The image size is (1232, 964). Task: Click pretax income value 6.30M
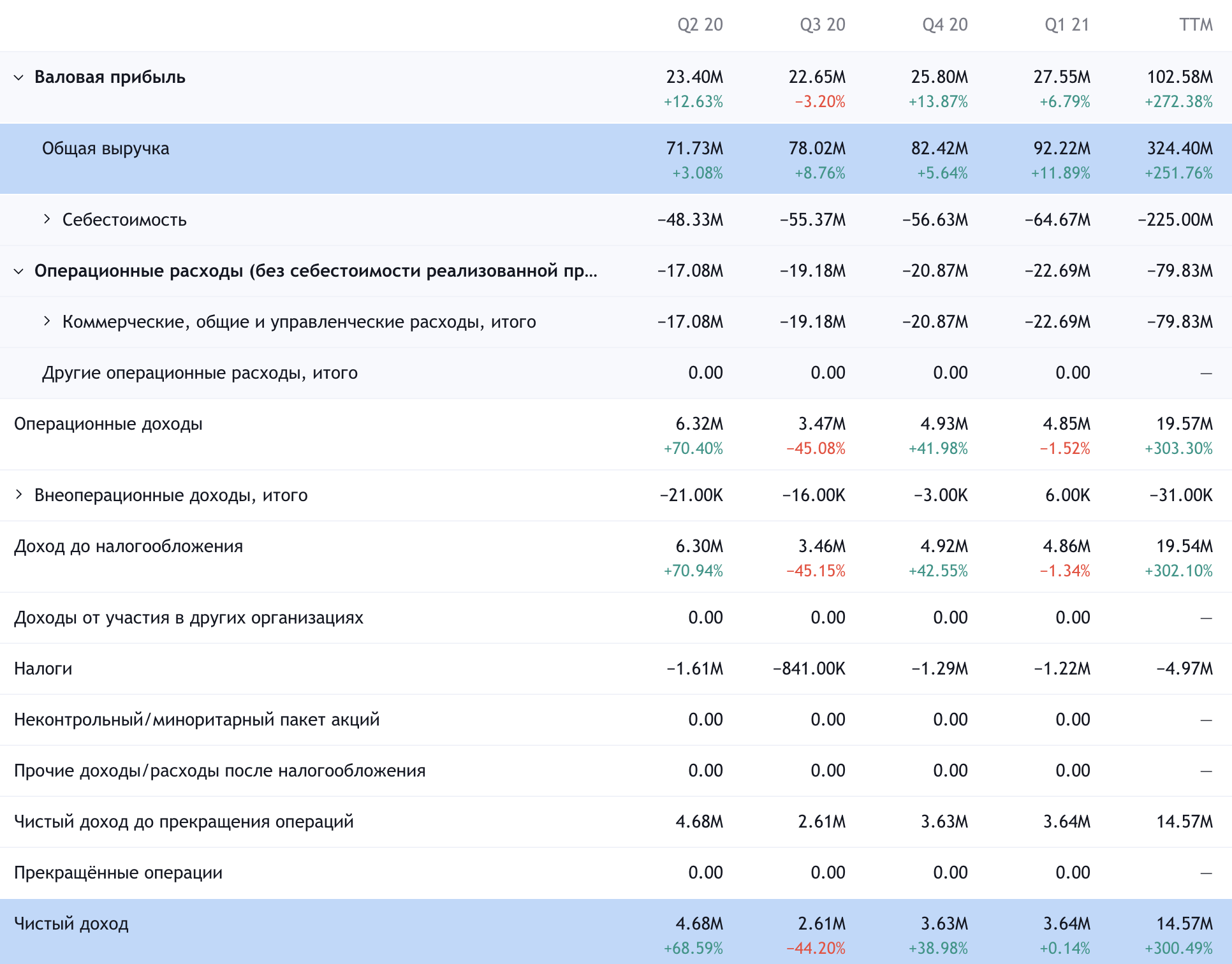click(700, 546)
